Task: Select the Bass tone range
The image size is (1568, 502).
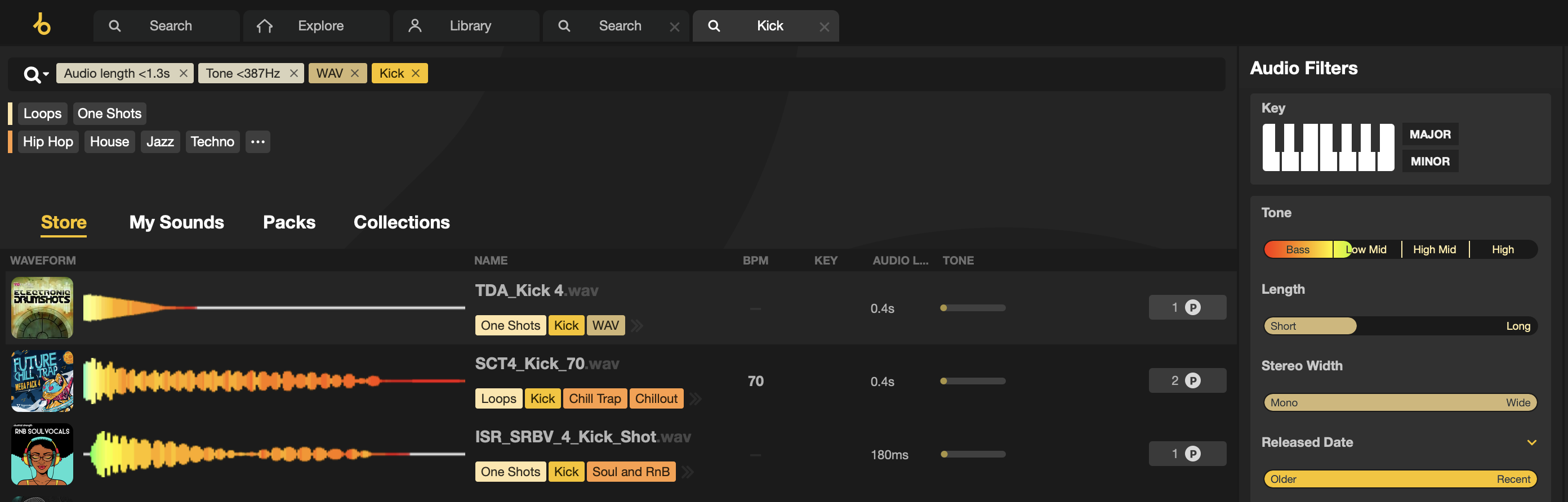Action: 1298,249
